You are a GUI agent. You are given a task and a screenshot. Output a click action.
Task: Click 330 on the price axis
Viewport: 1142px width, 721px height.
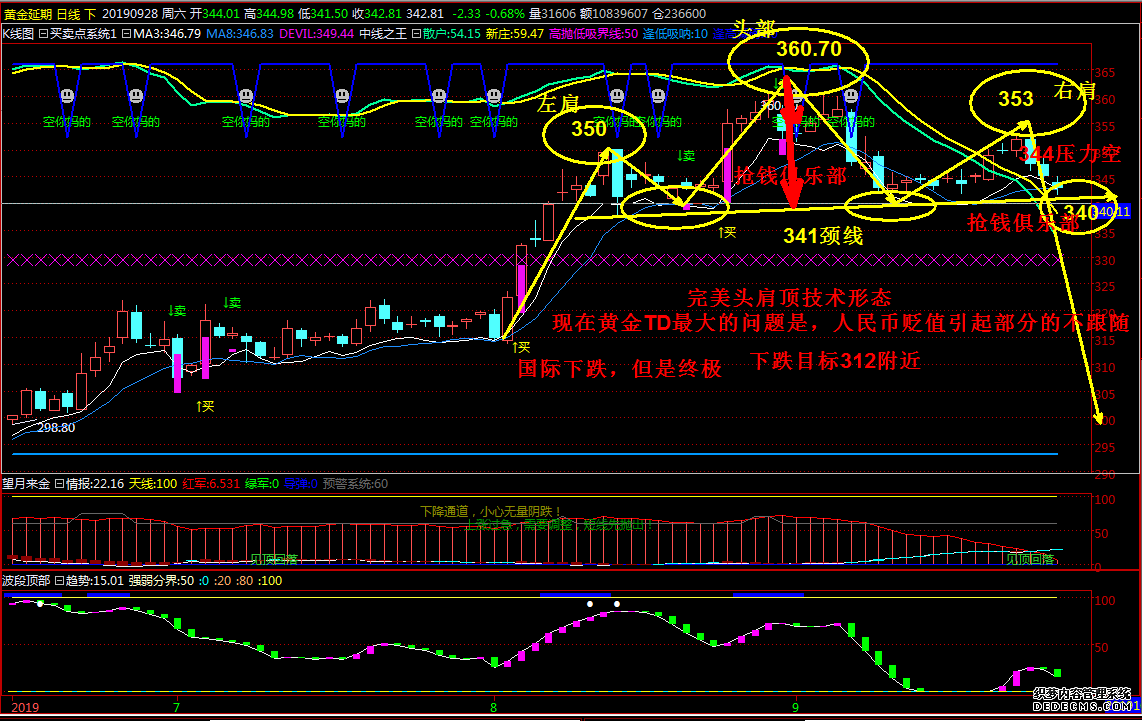click(x=1105, y=260)
